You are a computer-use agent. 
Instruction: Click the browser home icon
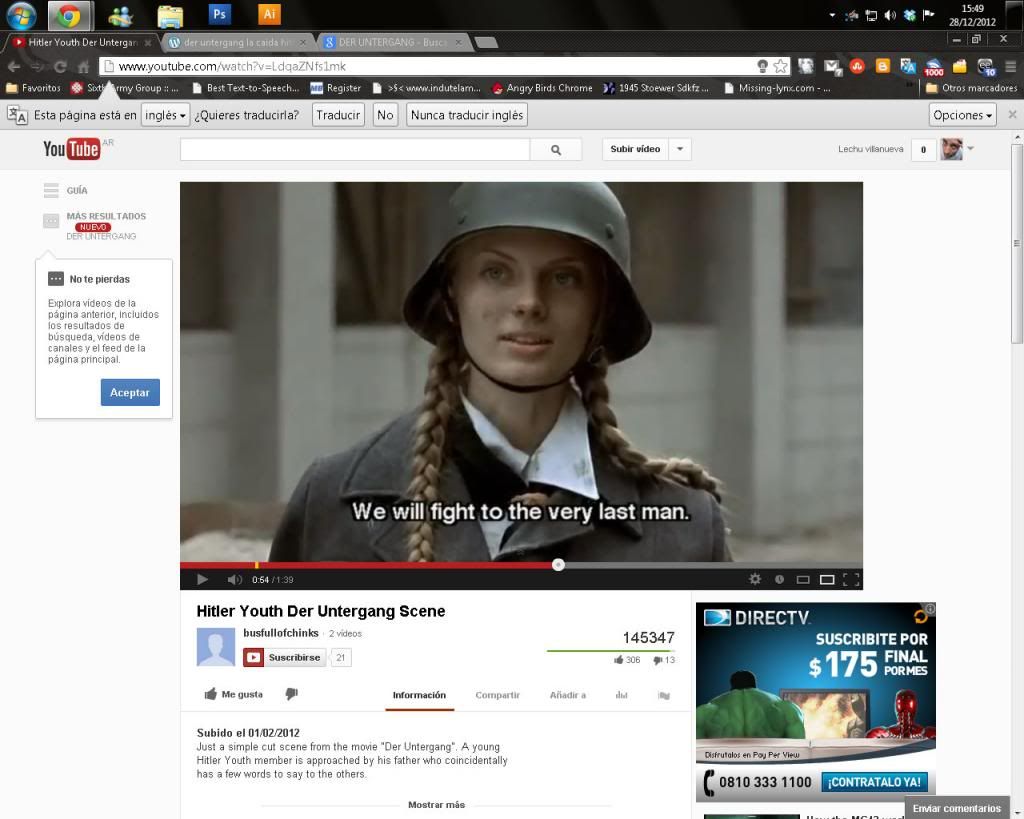[83, 66]
